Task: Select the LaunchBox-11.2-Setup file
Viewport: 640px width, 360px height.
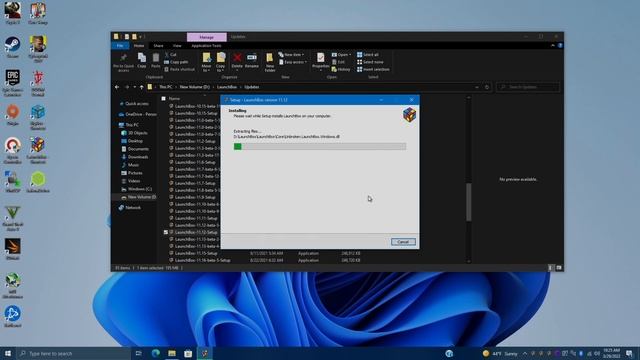Action: click(x=195, y=141)
